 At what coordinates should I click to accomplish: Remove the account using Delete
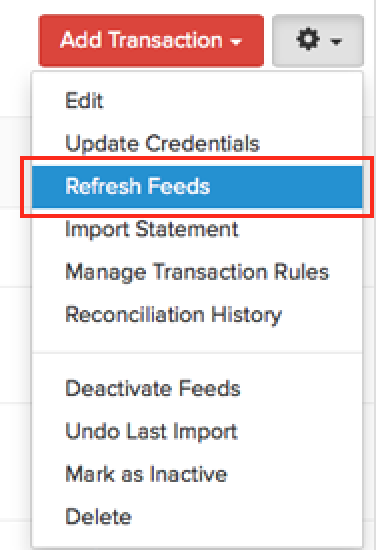point(197,517)
